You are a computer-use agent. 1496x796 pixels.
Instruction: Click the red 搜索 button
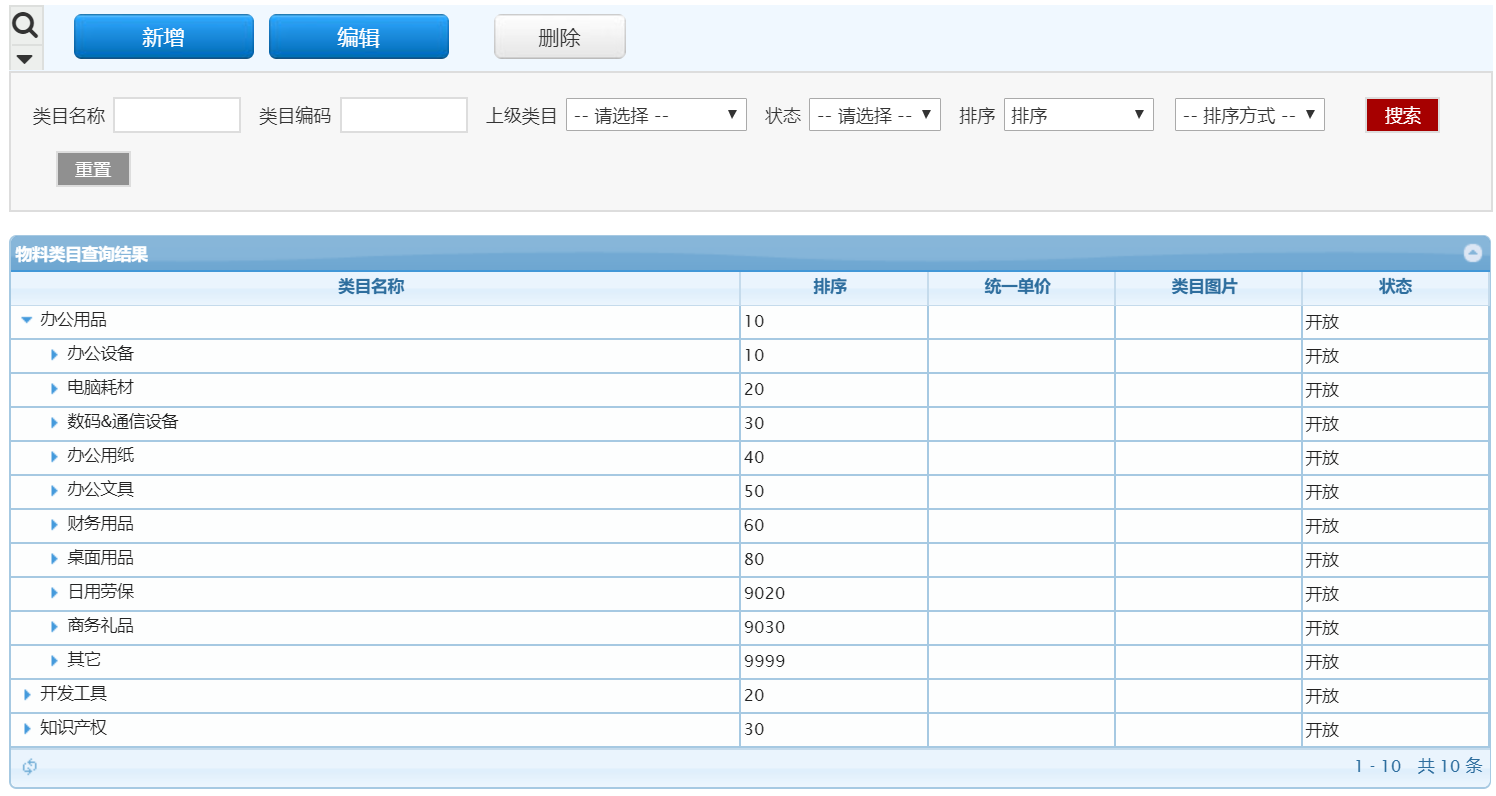(1402, 115)
